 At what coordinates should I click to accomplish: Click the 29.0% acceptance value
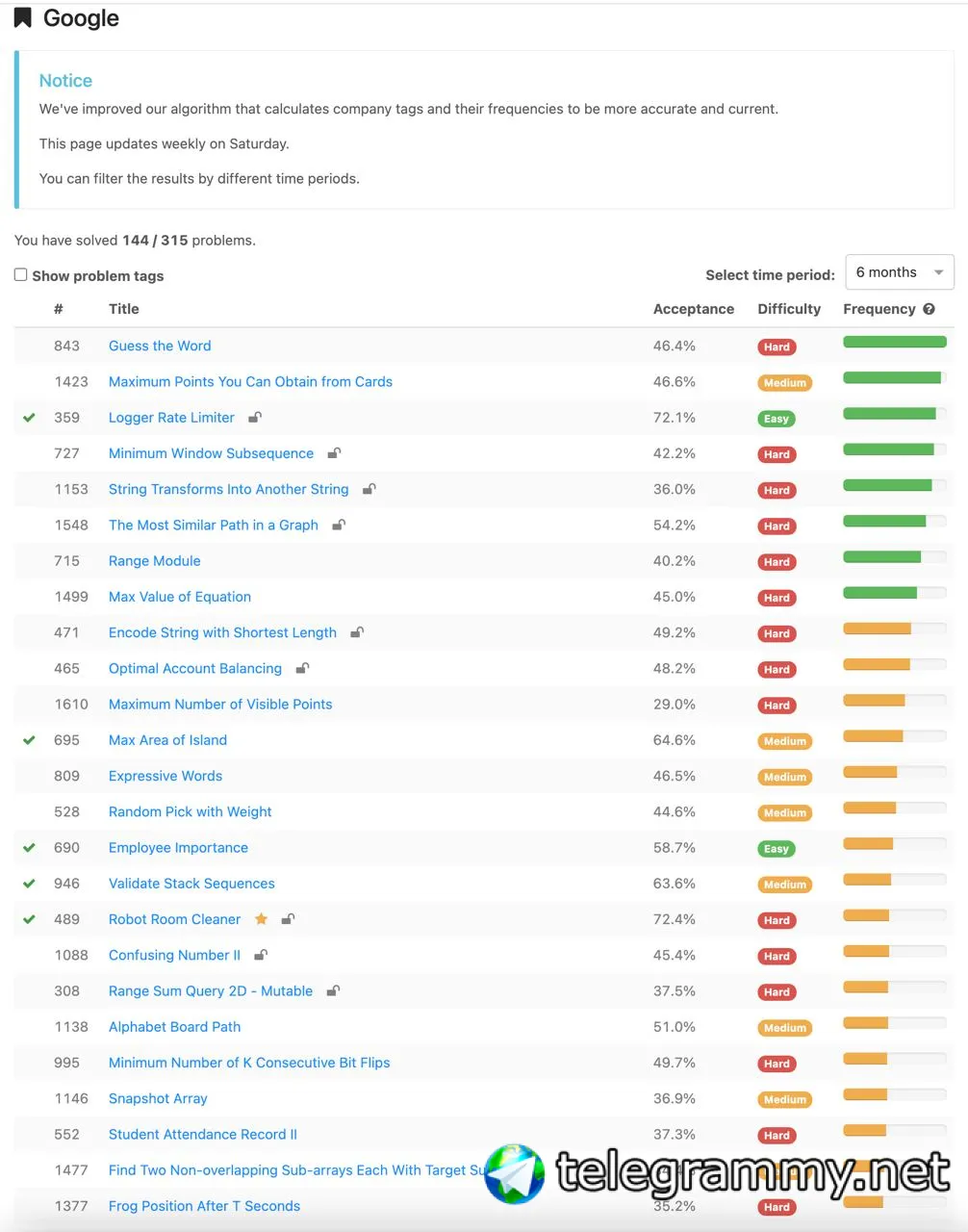pyautogui.click(x=675, y=704)
